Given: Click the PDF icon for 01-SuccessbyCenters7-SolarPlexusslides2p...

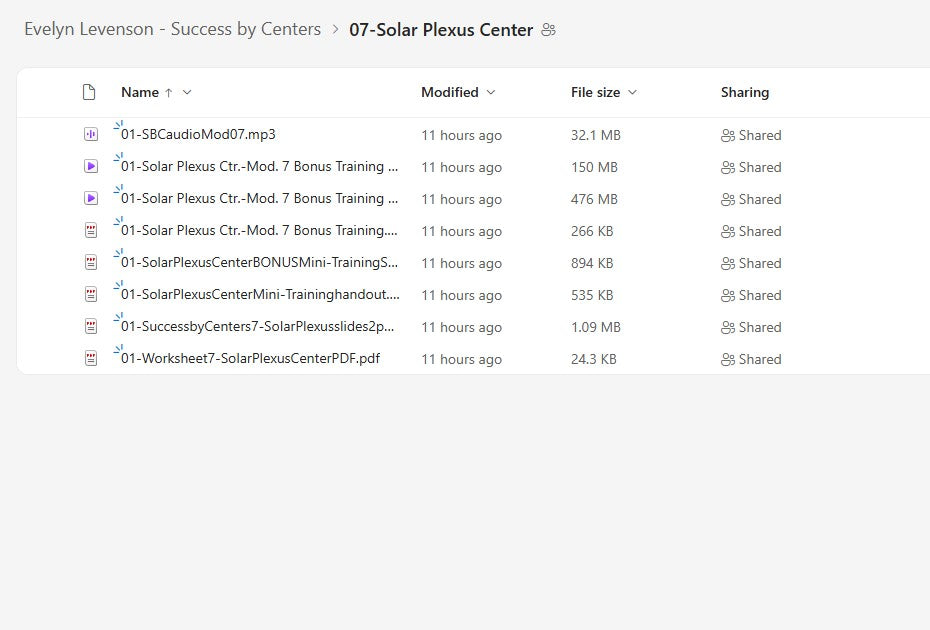Looking at the screenshot, I should point(91,327).
